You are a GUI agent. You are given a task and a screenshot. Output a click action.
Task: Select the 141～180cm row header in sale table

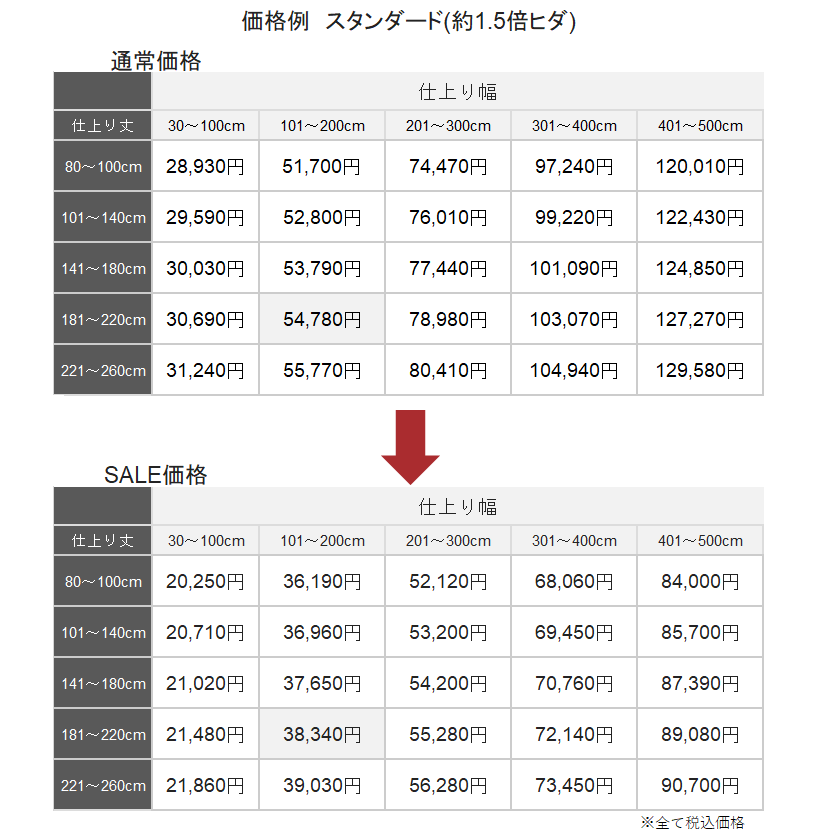103,683
